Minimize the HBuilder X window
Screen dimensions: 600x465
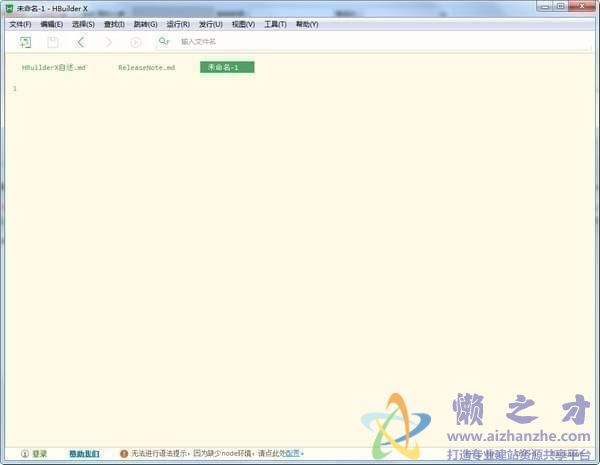[545, 6]
